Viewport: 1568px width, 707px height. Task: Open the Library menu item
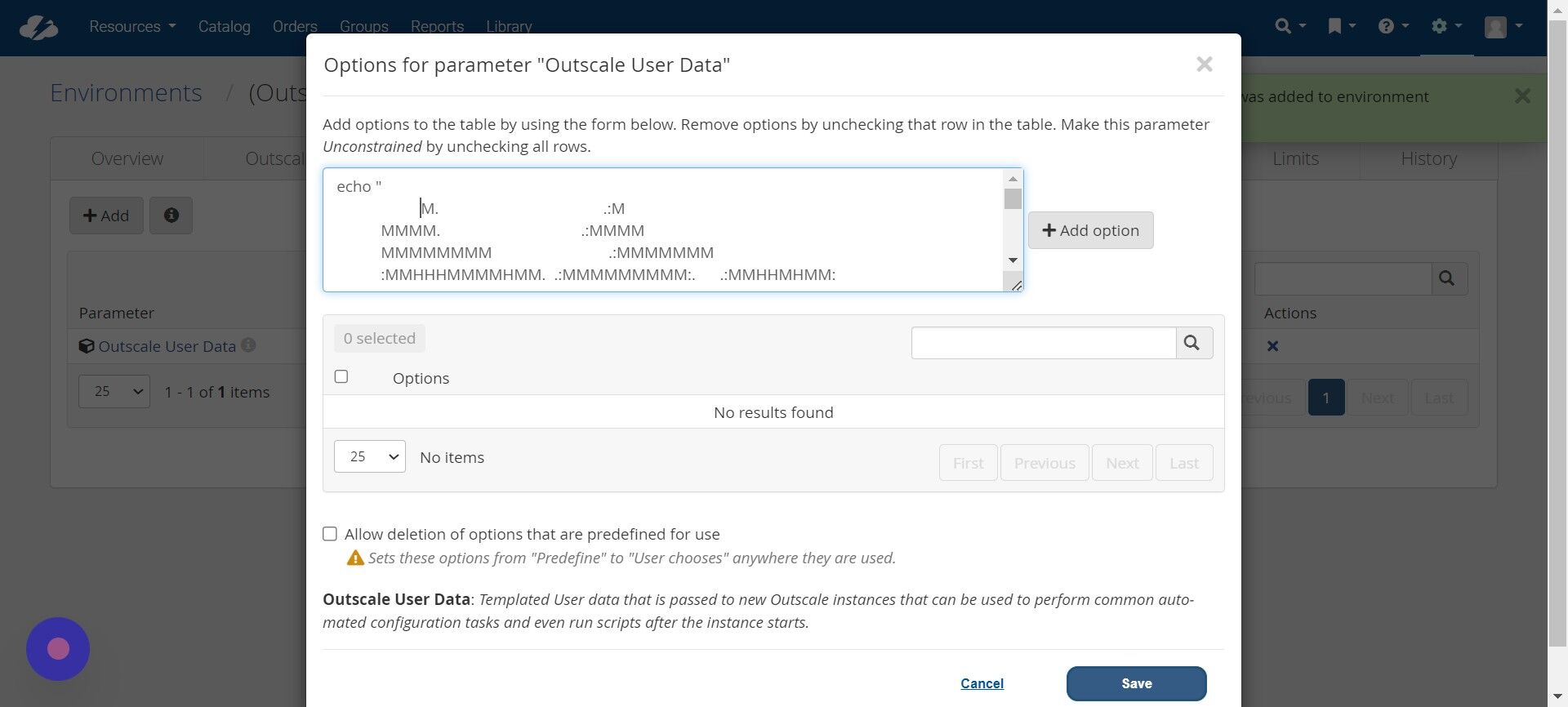(x=509, y=27)
